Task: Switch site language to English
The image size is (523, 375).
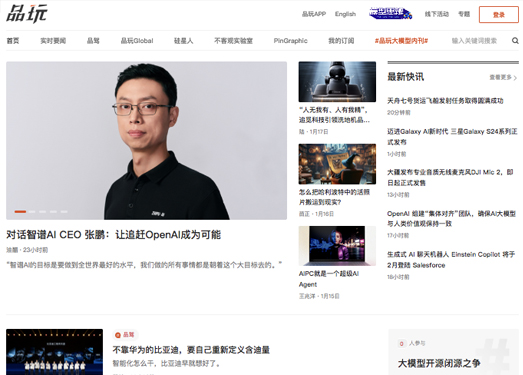Action: [x=345, y=14]
